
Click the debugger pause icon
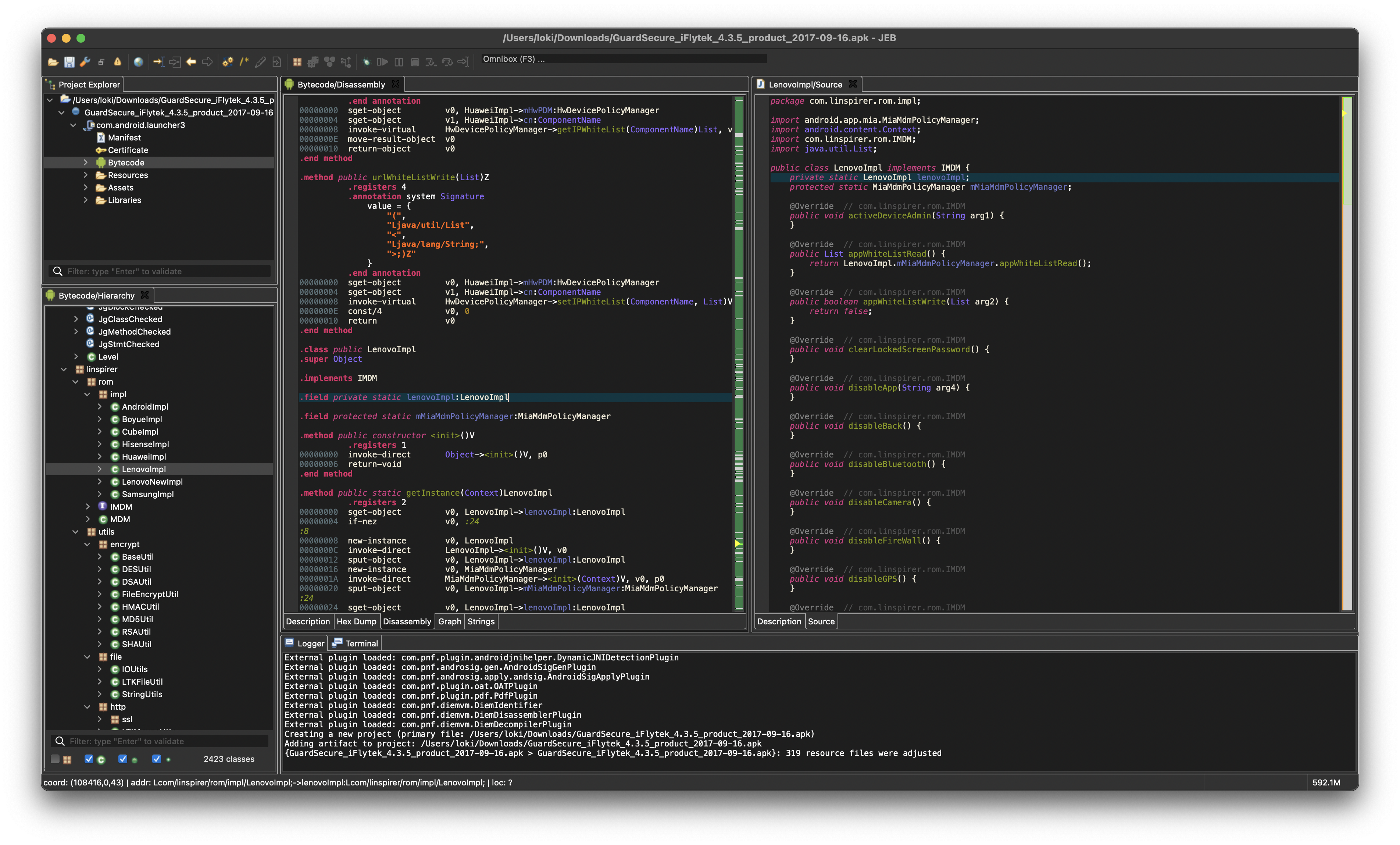[399, 62]
